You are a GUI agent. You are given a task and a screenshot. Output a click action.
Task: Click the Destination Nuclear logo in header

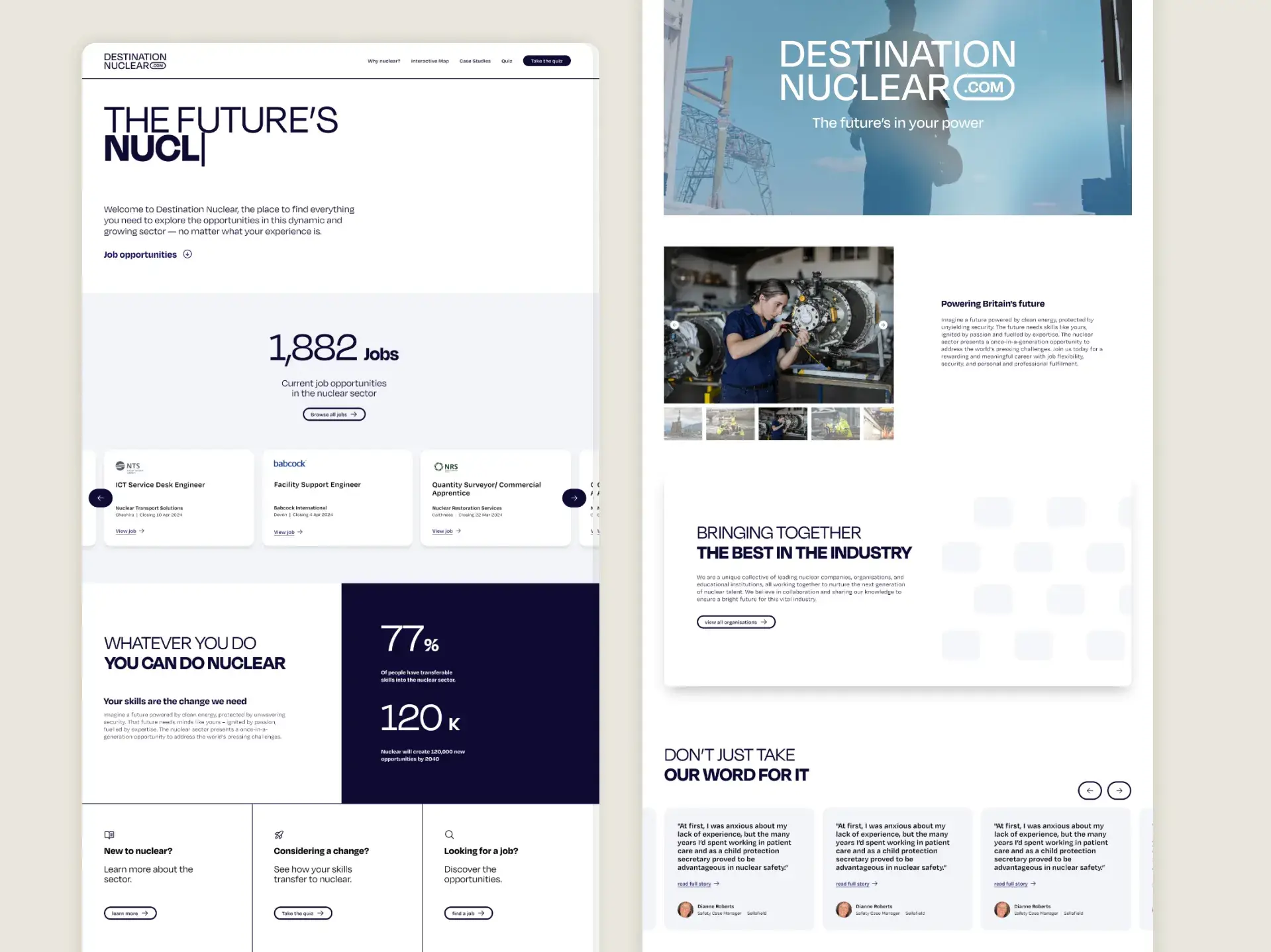point(135,61)
